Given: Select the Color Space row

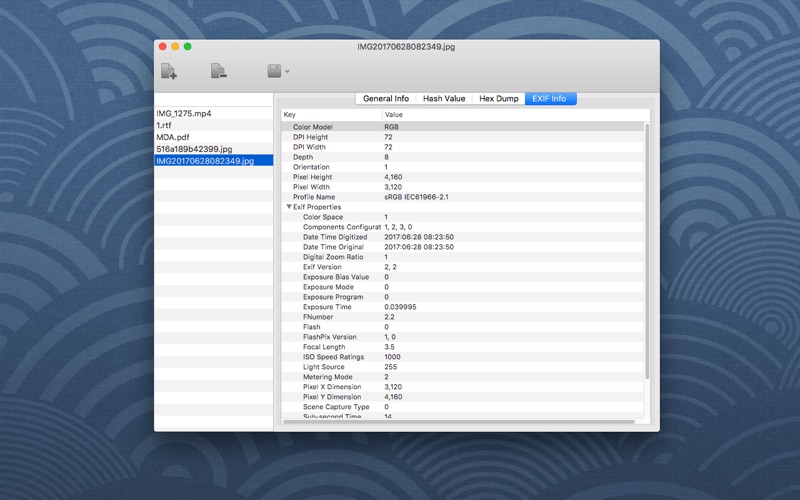Looking at the screenshot, I should [462, 217].
